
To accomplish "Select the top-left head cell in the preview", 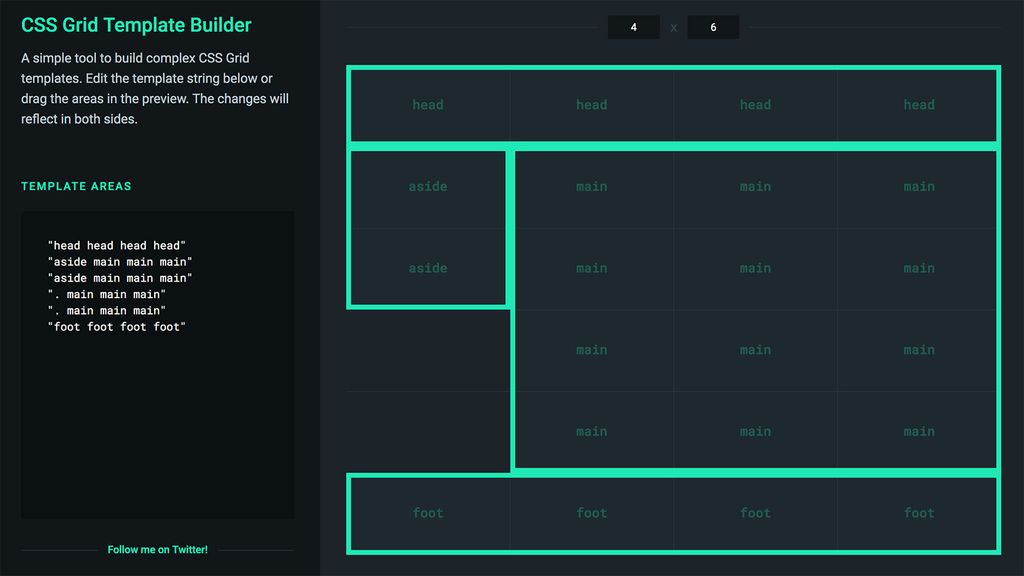I will 428,105.
